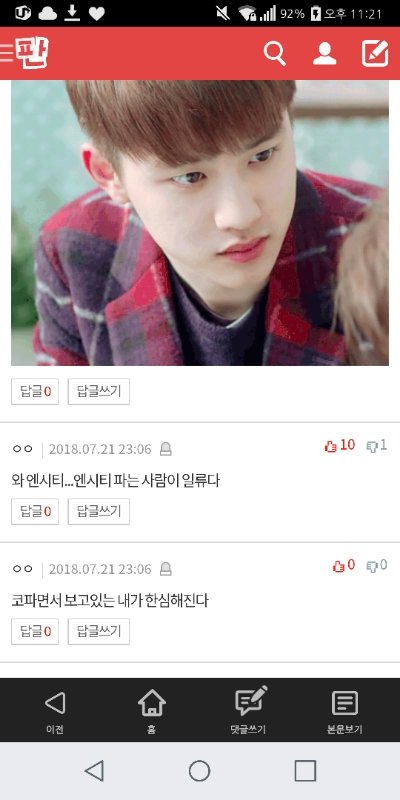Select 댓글쓰기 in bottom bar
This screenshot has height=800, width=400.
(248, 711)
